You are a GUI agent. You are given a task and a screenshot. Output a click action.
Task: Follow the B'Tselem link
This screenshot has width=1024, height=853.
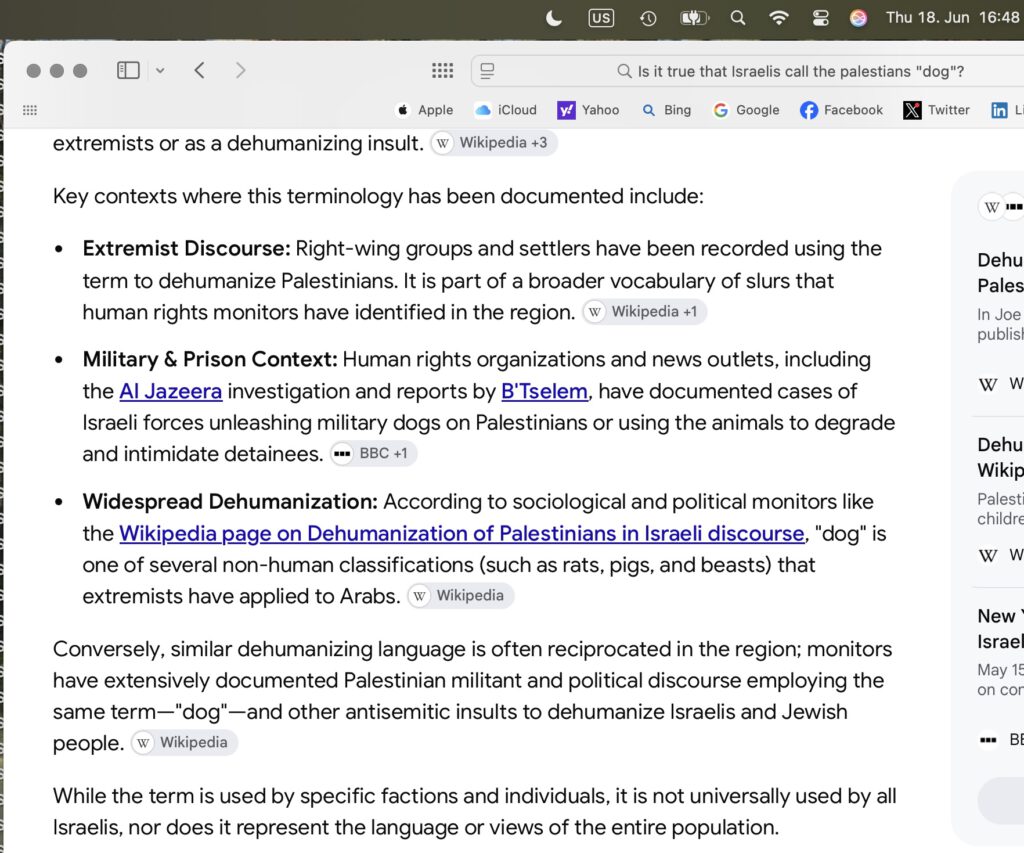[x=544, y=391]
